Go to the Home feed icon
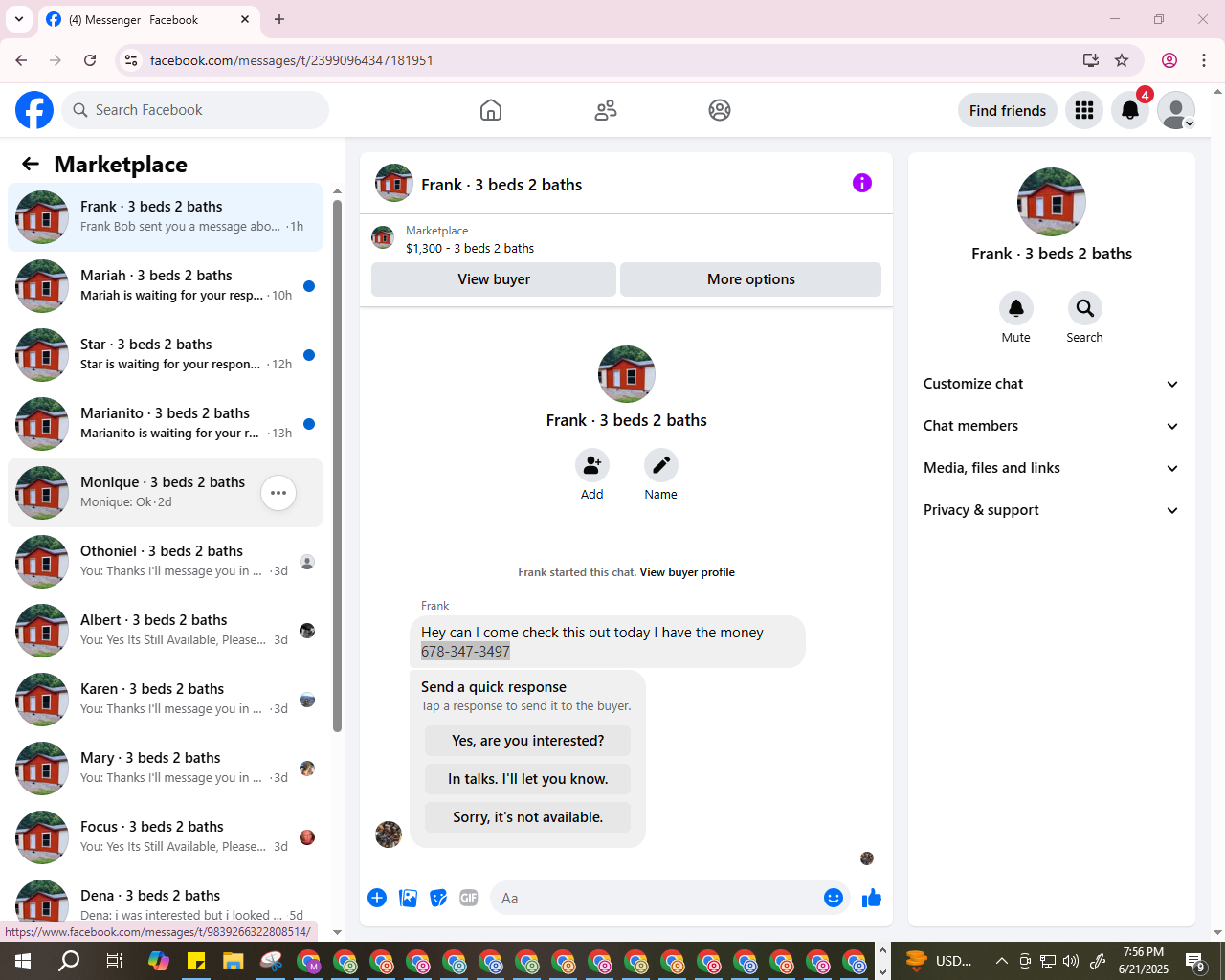Screen dimensions: 1225x980 click(491, 110)
